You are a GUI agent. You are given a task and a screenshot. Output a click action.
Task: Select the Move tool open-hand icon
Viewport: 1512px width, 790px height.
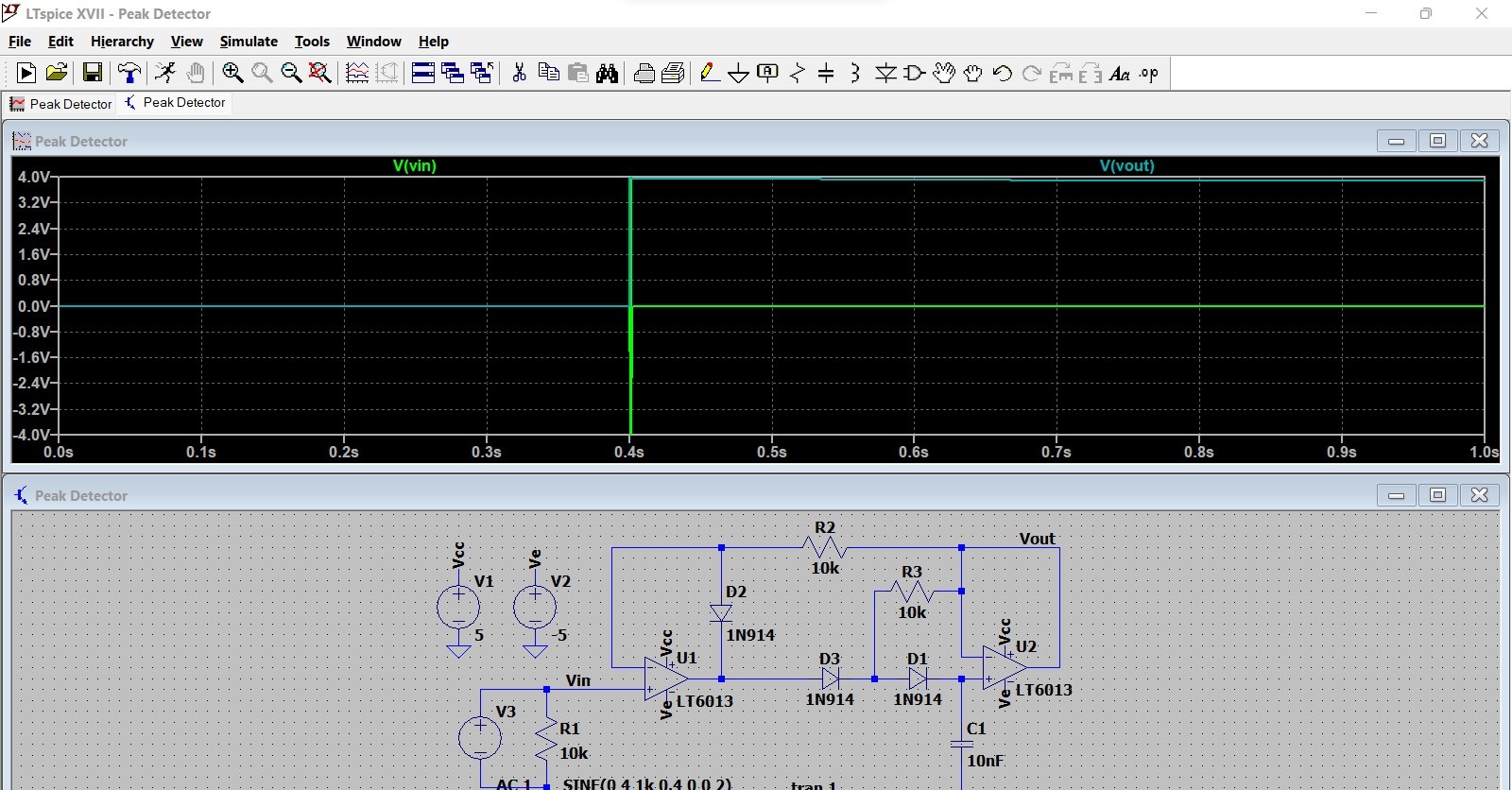pyautogui.click(x=943, y=73)
